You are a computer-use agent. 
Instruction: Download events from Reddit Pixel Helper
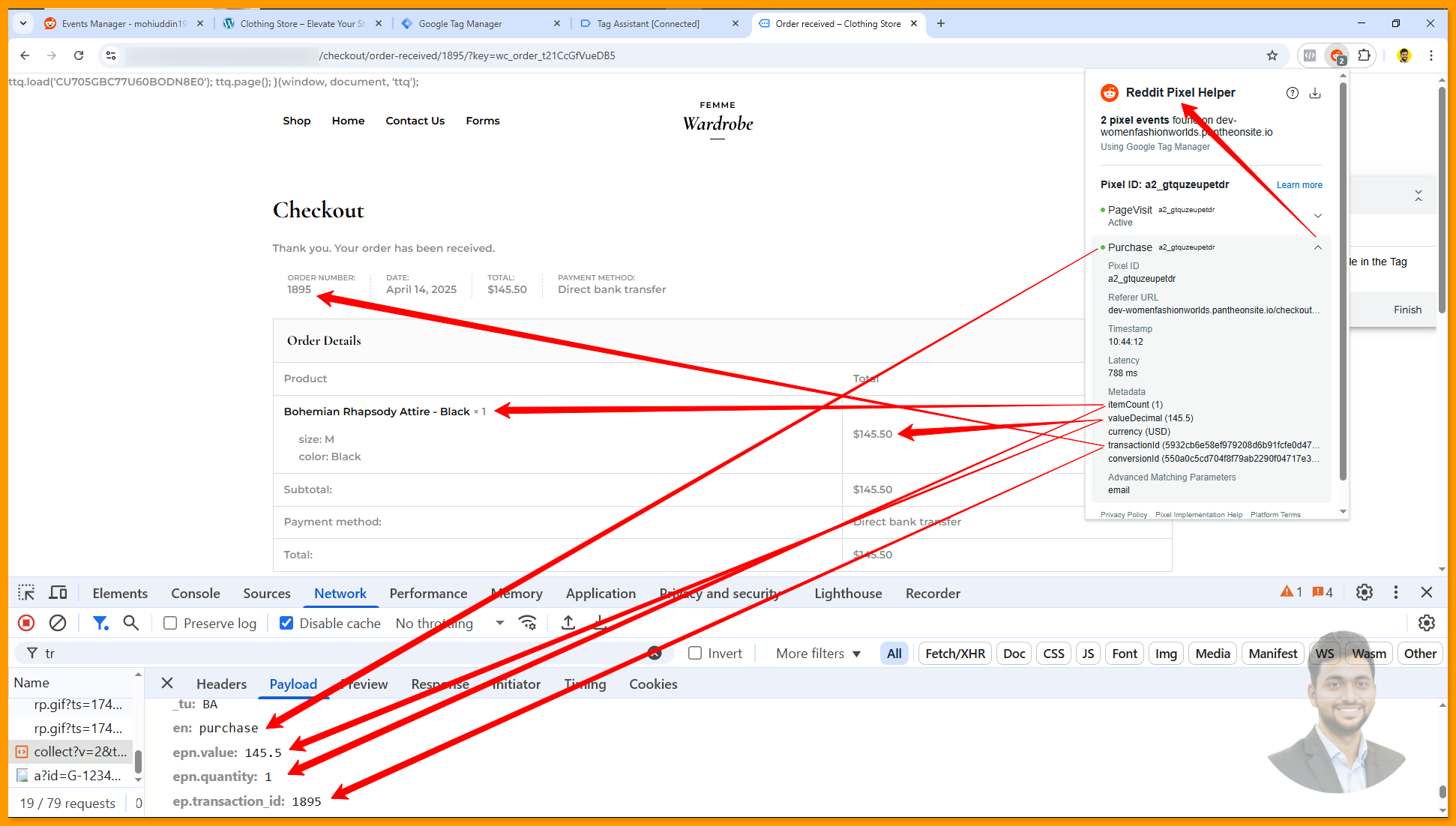1315,93
